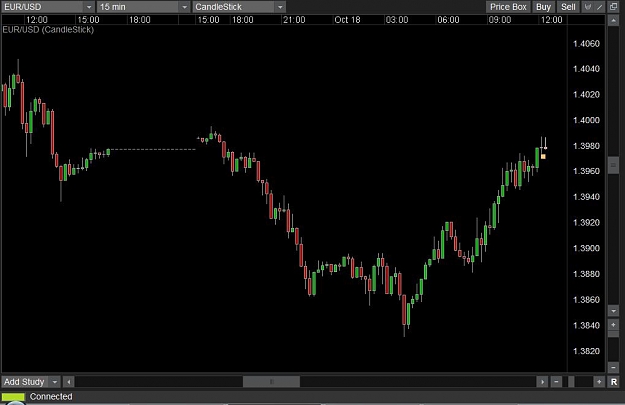Click the horizontal zoom plus button
Image resolution: width=625 pixels, height=405 pixels.
point(599,382)
